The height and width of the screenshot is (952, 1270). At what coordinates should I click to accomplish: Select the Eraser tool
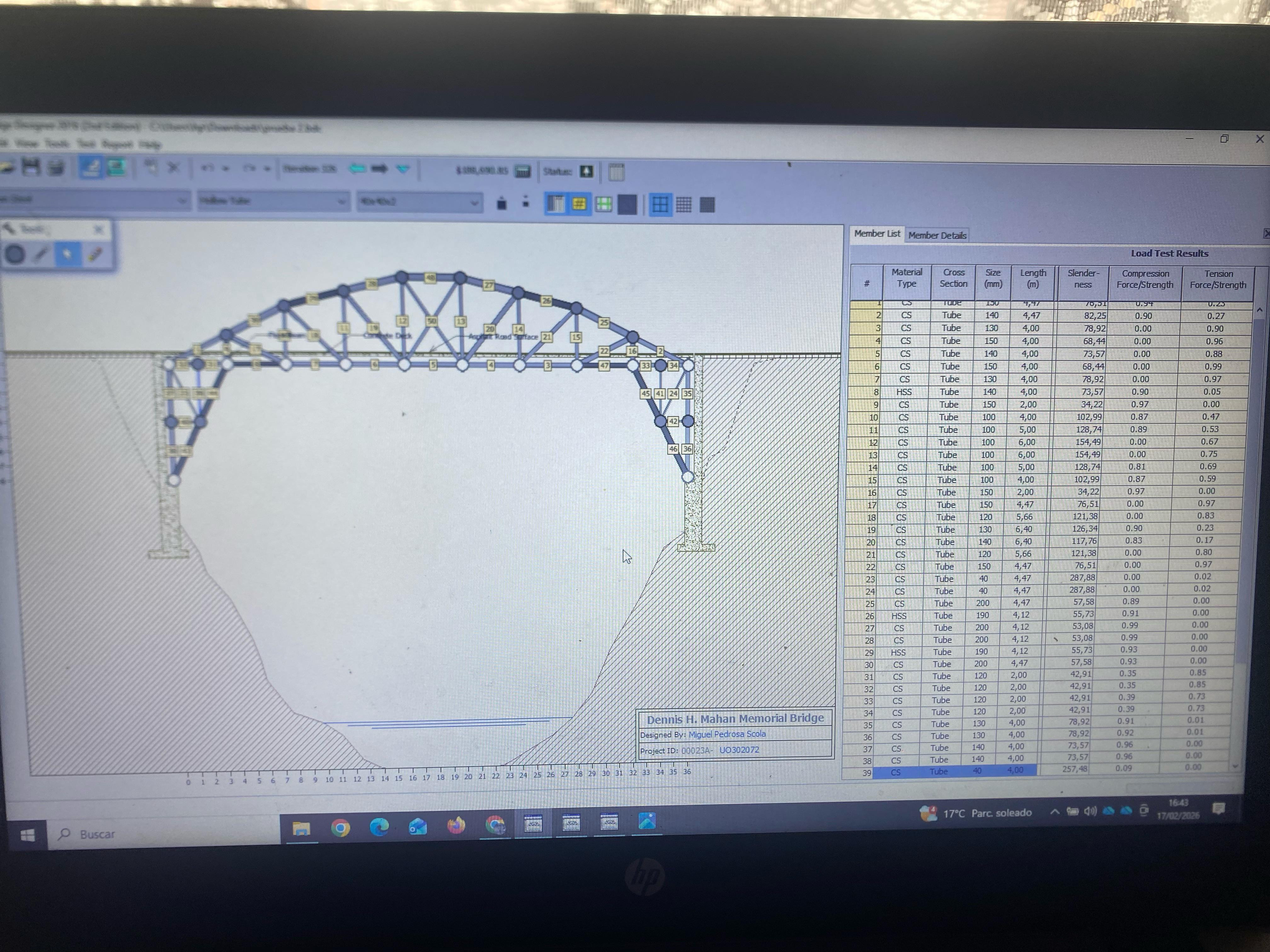tap(95, 254)
